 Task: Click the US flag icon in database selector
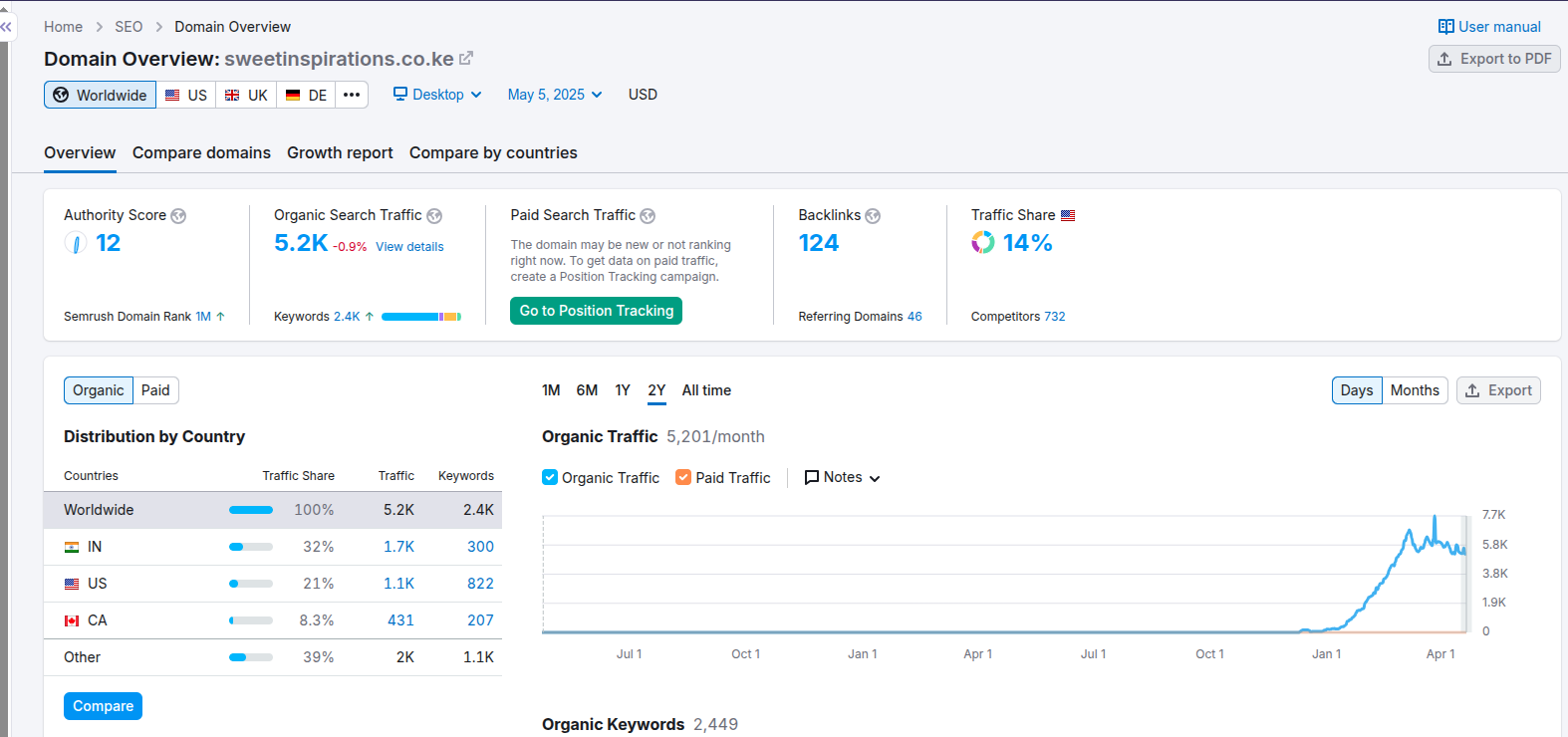172,95
